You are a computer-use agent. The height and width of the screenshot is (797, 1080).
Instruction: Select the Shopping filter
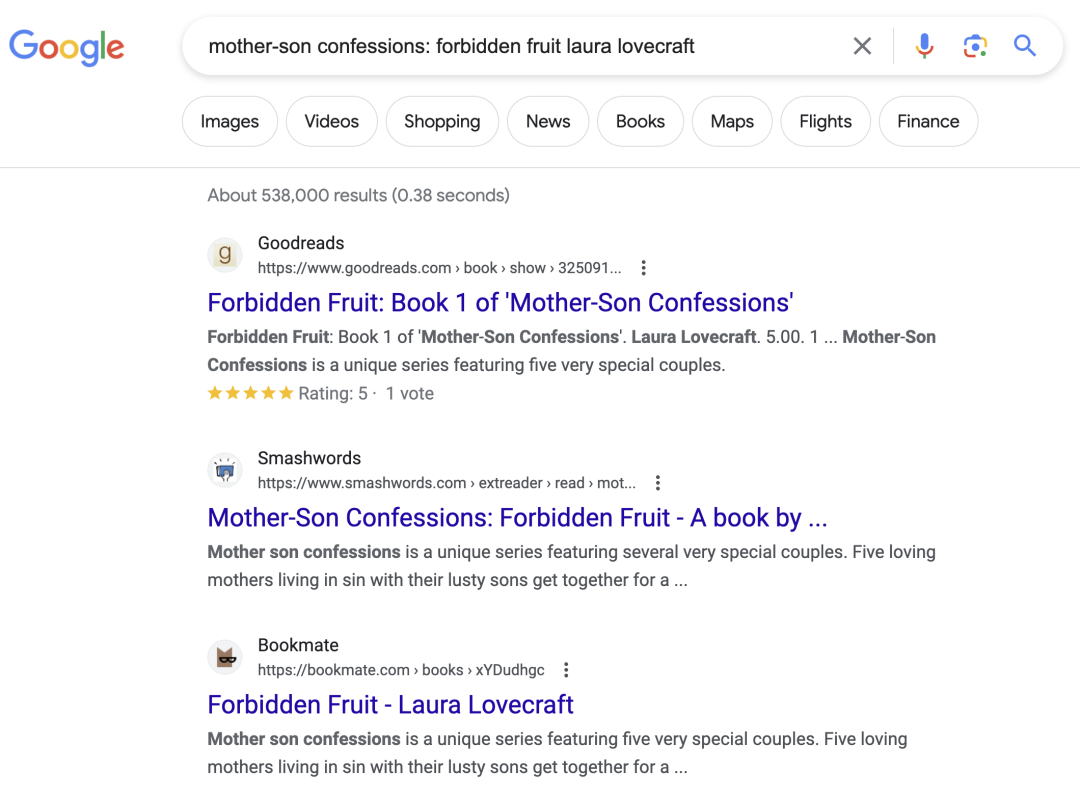point(442,121)
